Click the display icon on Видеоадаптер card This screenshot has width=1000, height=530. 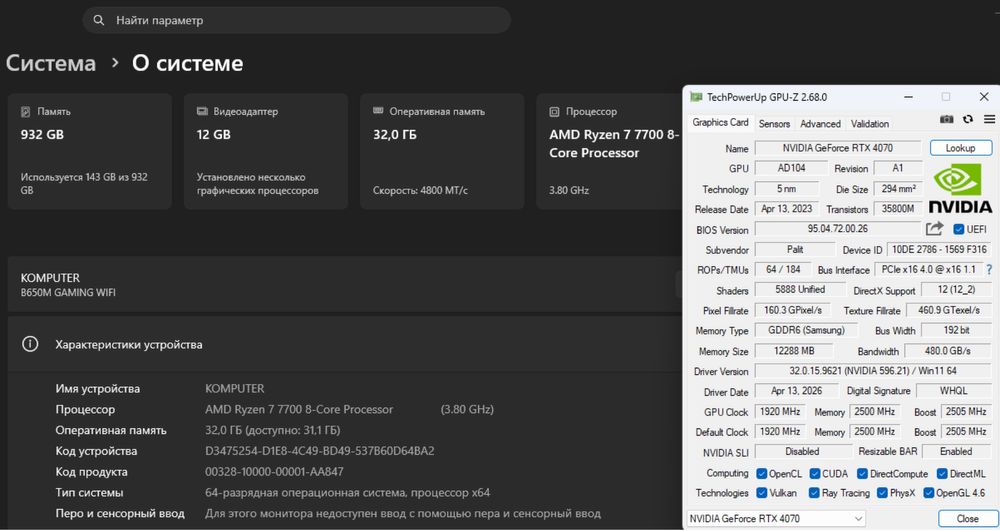click(x=202, y=112)
